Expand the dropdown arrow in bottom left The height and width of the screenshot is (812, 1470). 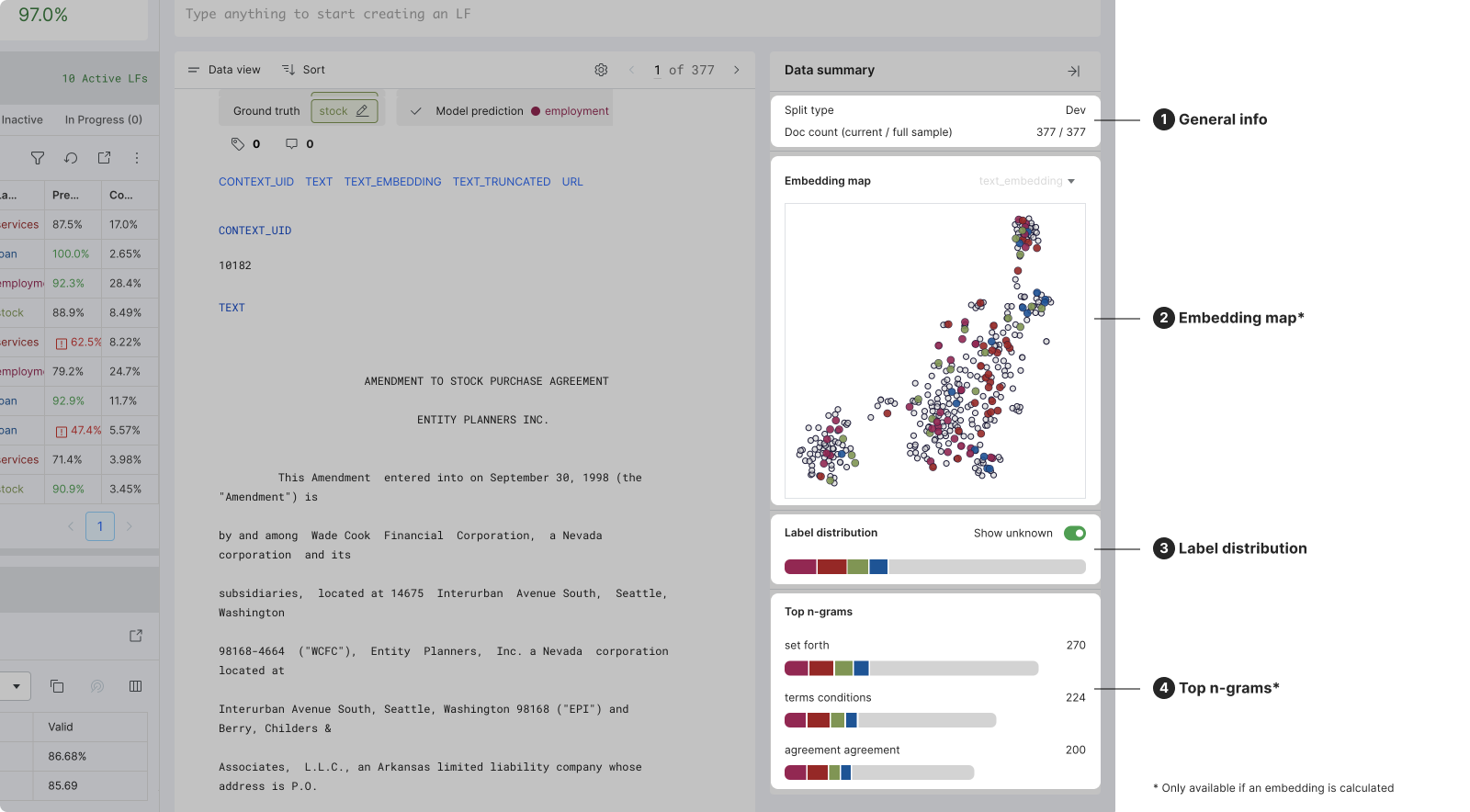pyautogui.click(x=17, y=686)
